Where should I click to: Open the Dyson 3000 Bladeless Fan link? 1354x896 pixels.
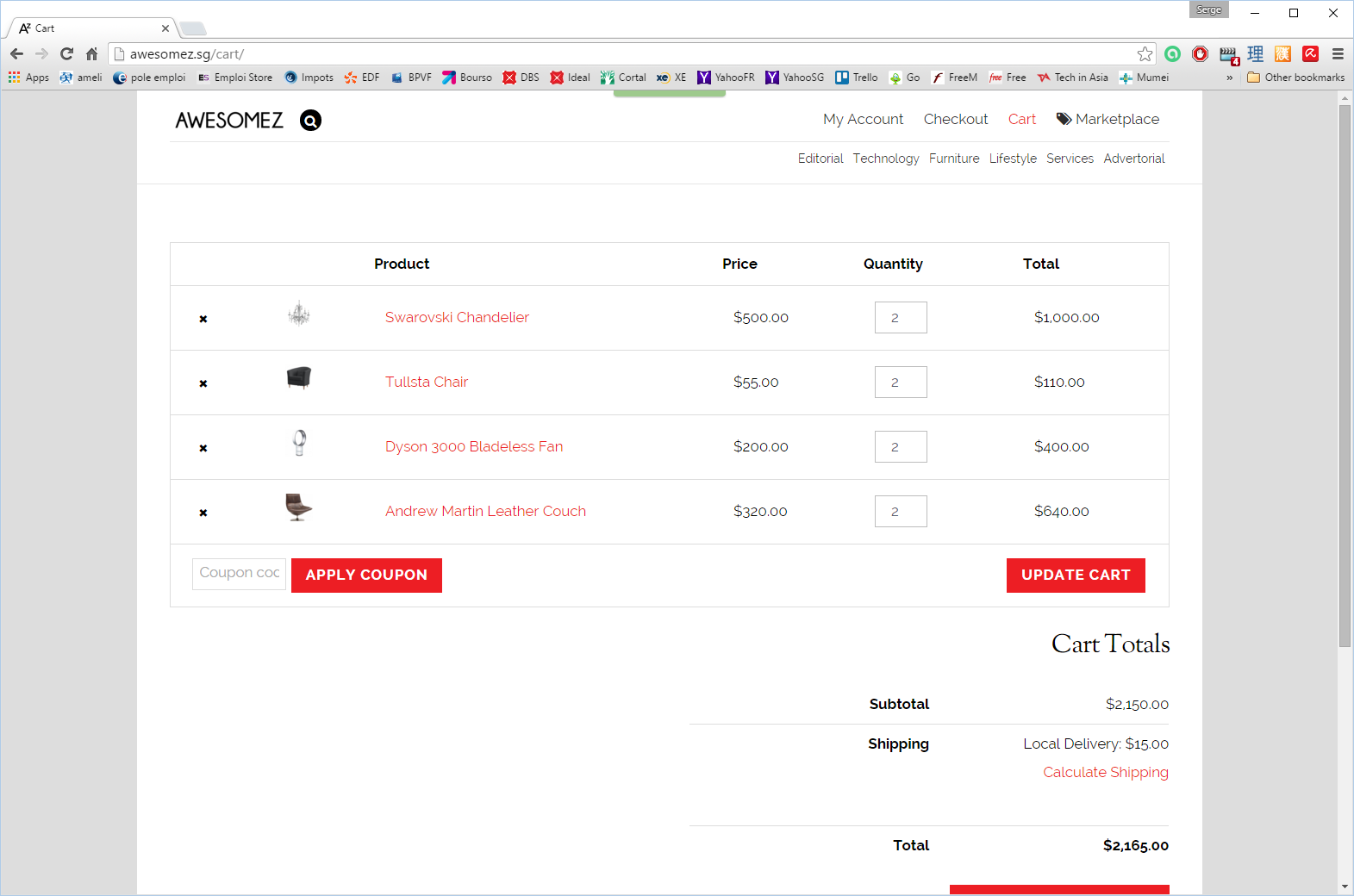click(x=474, y=446)
